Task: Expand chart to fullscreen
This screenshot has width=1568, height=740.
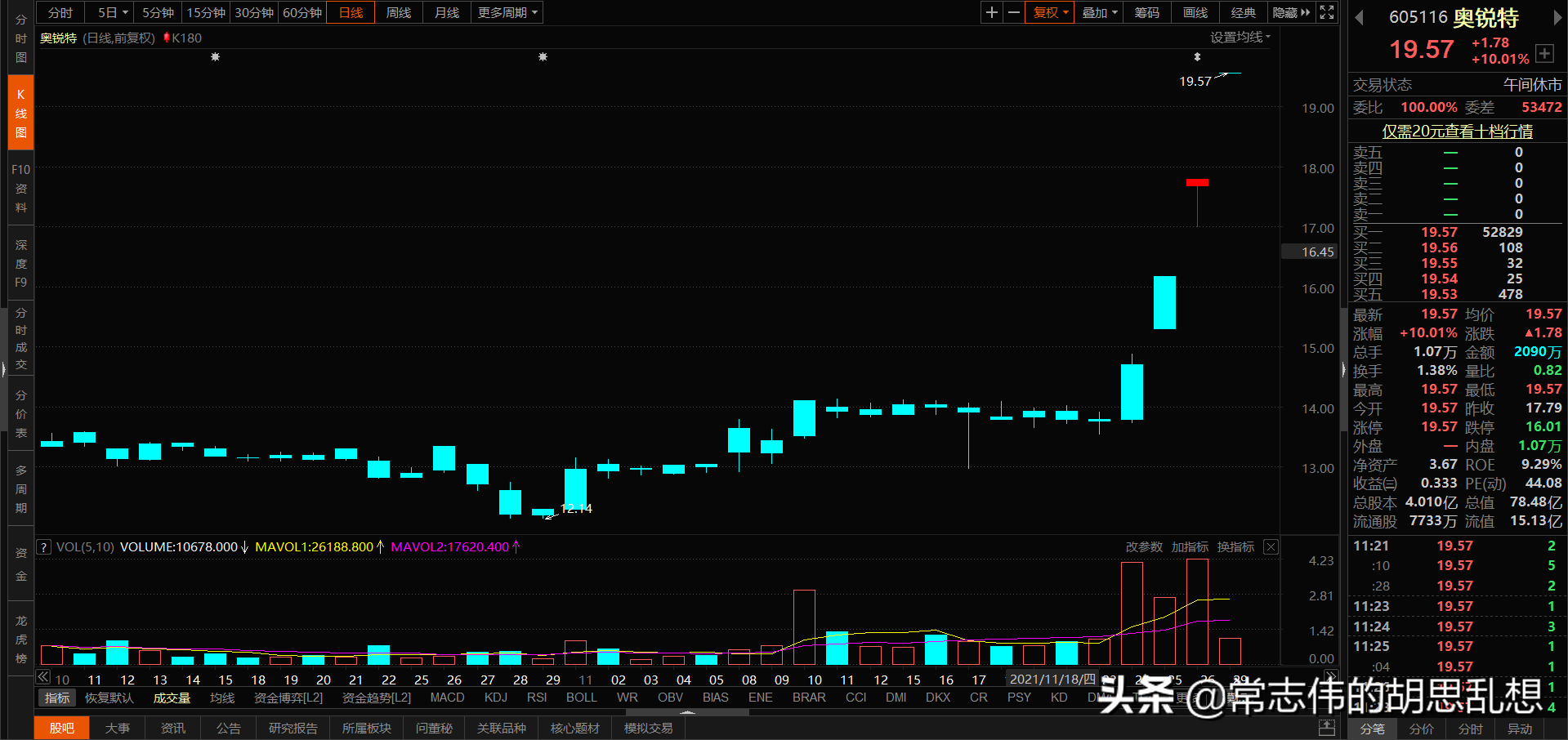Action: (1325, 12)
